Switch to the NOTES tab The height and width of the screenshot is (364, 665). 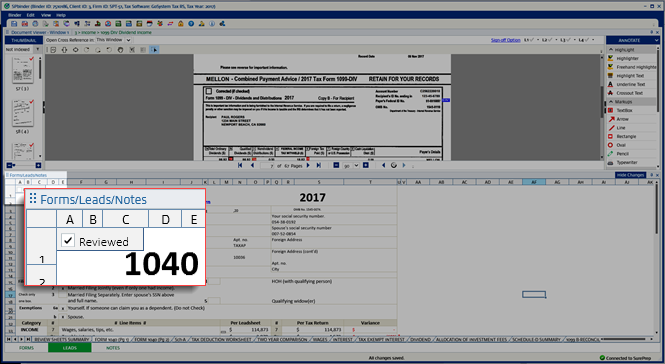(113, 348)
